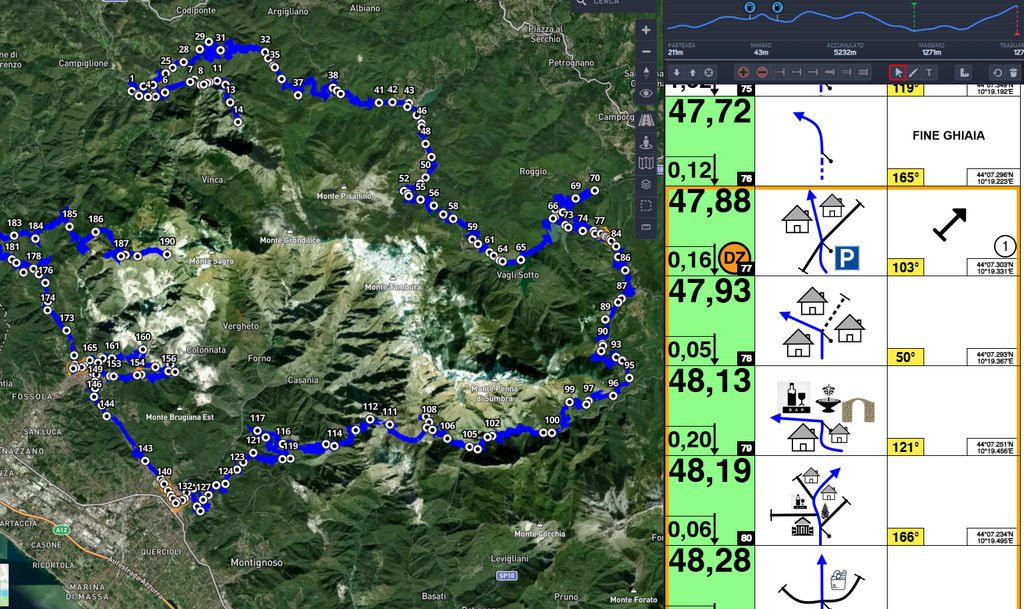1024x609 pixels.
Task: Activate dashed rectangle selection tool
Action: pyautogui.click(x=646, y=206)
